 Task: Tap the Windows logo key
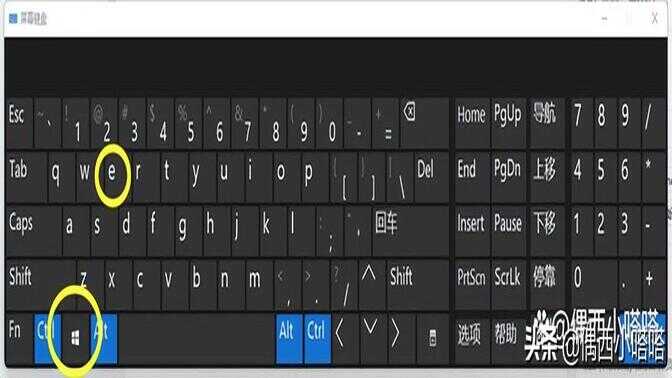point(75,338)
